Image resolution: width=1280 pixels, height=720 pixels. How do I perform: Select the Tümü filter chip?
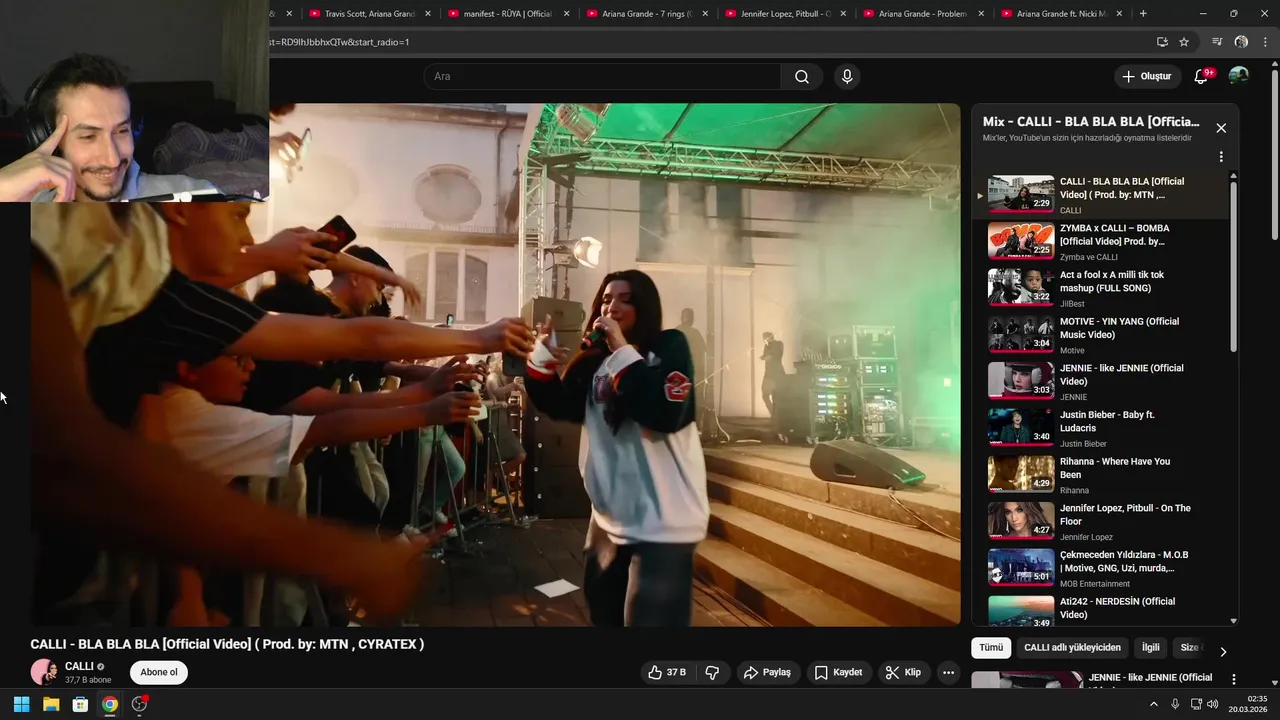[x=991, y=648]
